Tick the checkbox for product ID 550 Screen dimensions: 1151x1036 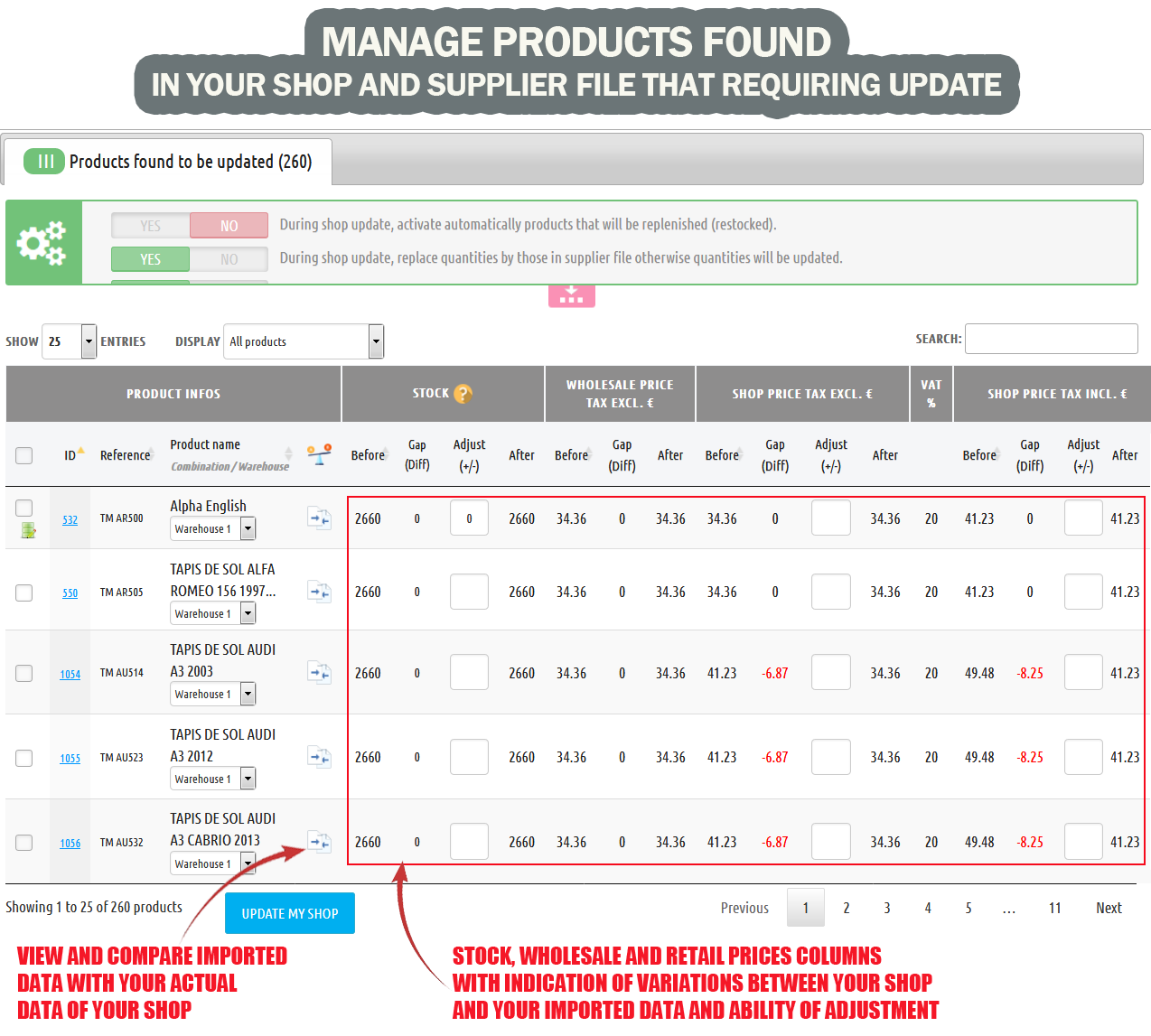(24, 593)
